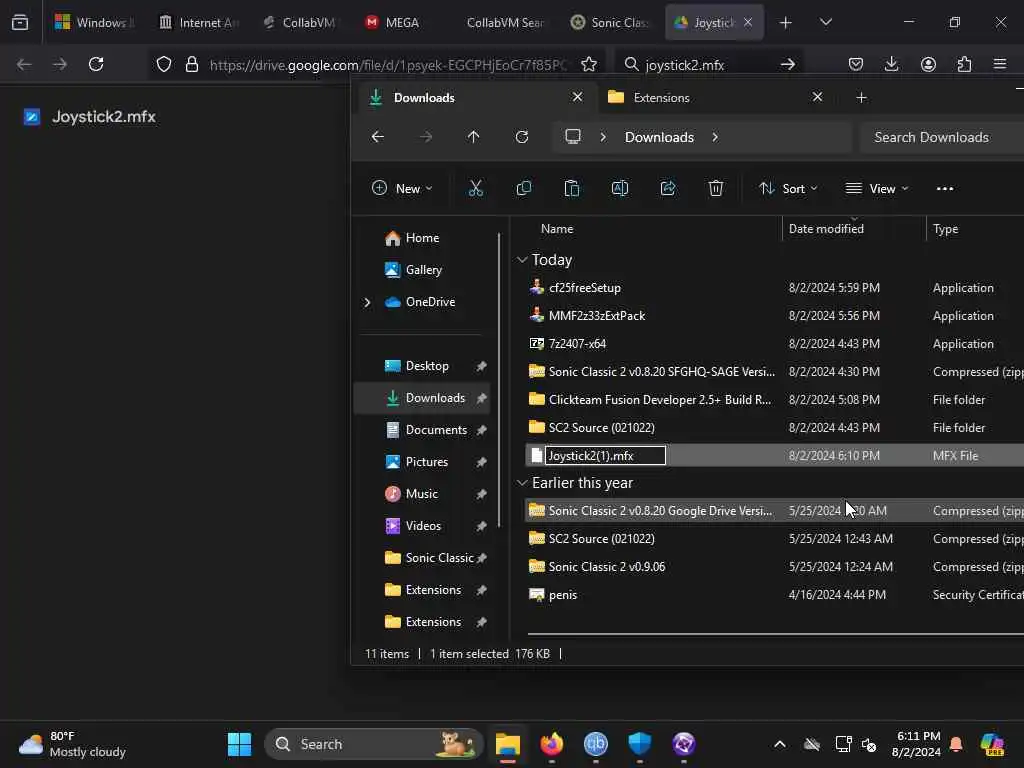Click the Firefox search box with joystick2.mfx
1024x768 pixels.
coord(709,64)
